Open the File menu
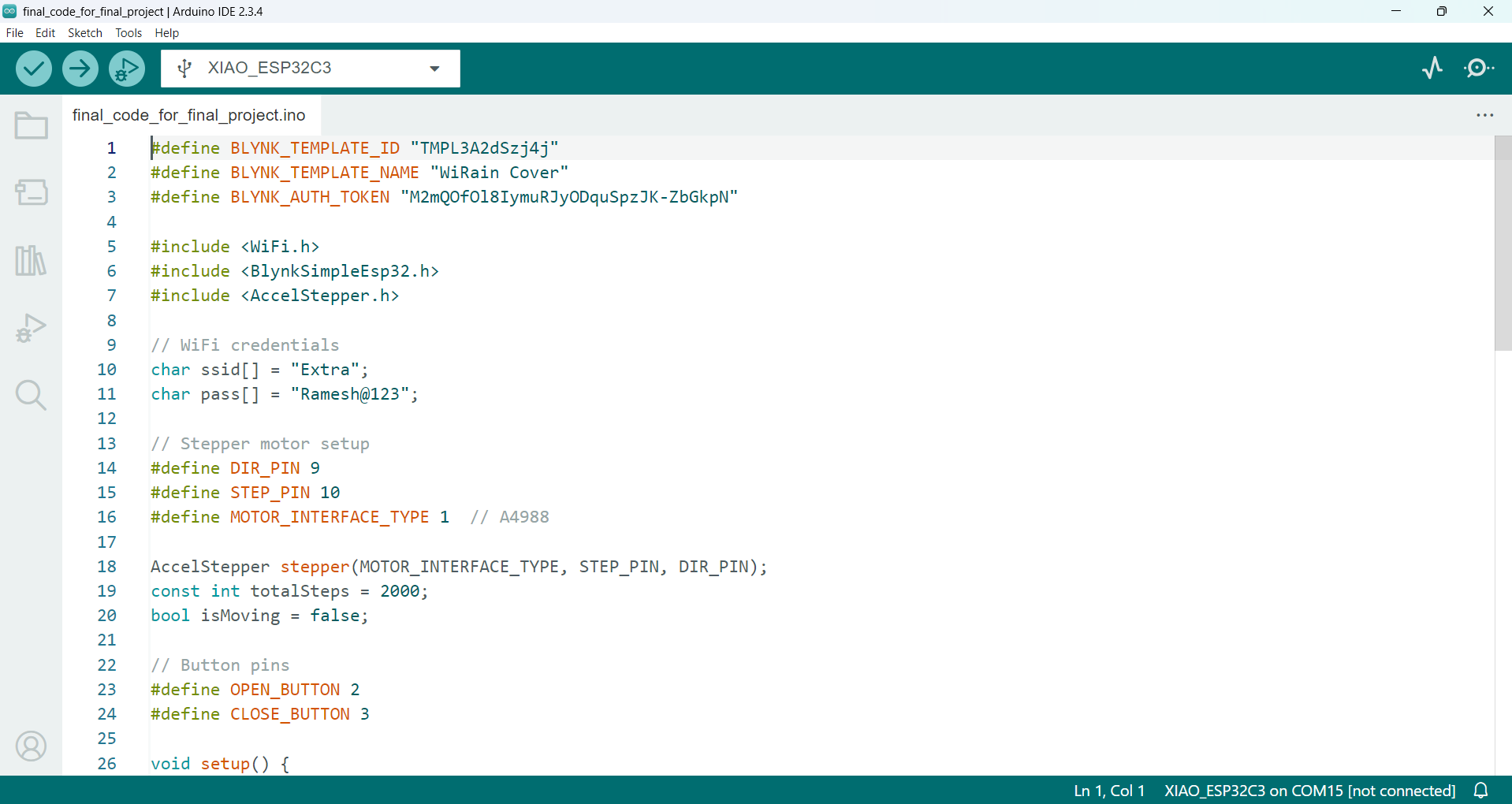Screen dimensions: 1512x804 coord(14,33)
